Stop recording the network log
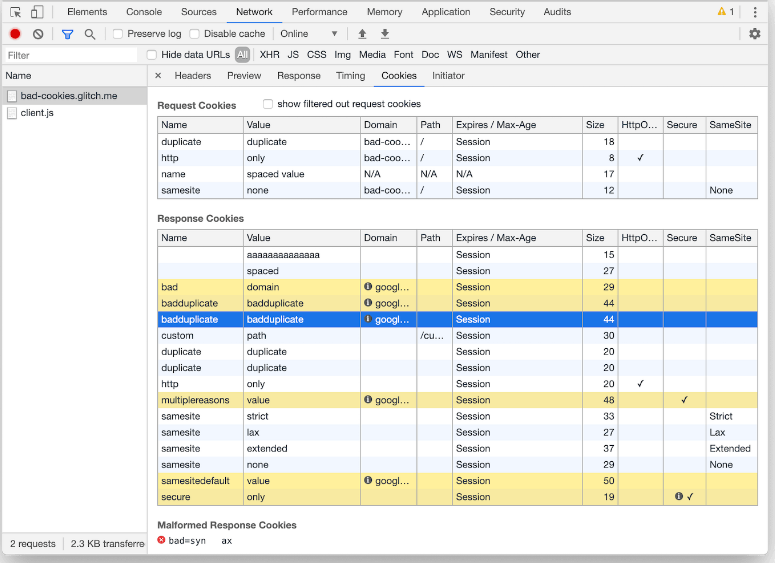775x563 pixels. click(15, 34)
